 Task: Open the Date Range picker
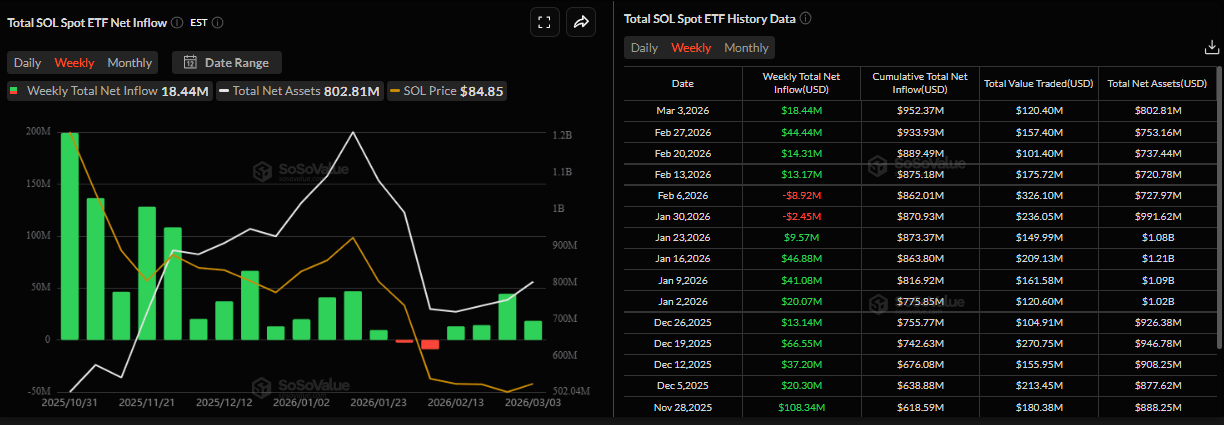(x=227, y=62)
